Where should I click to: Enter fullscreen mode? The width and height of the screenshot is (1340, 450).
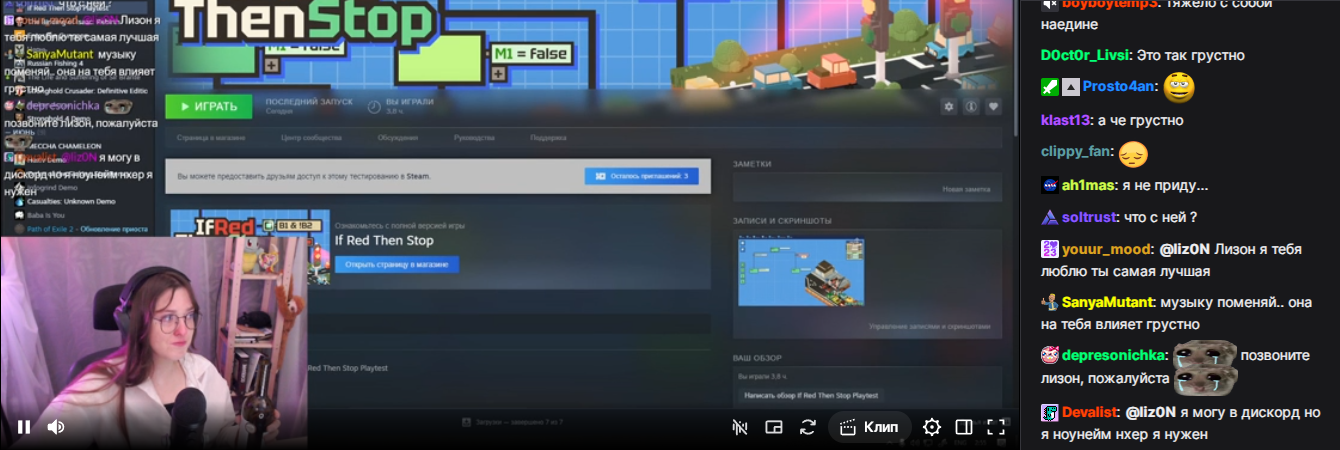(x=996, y=427)
